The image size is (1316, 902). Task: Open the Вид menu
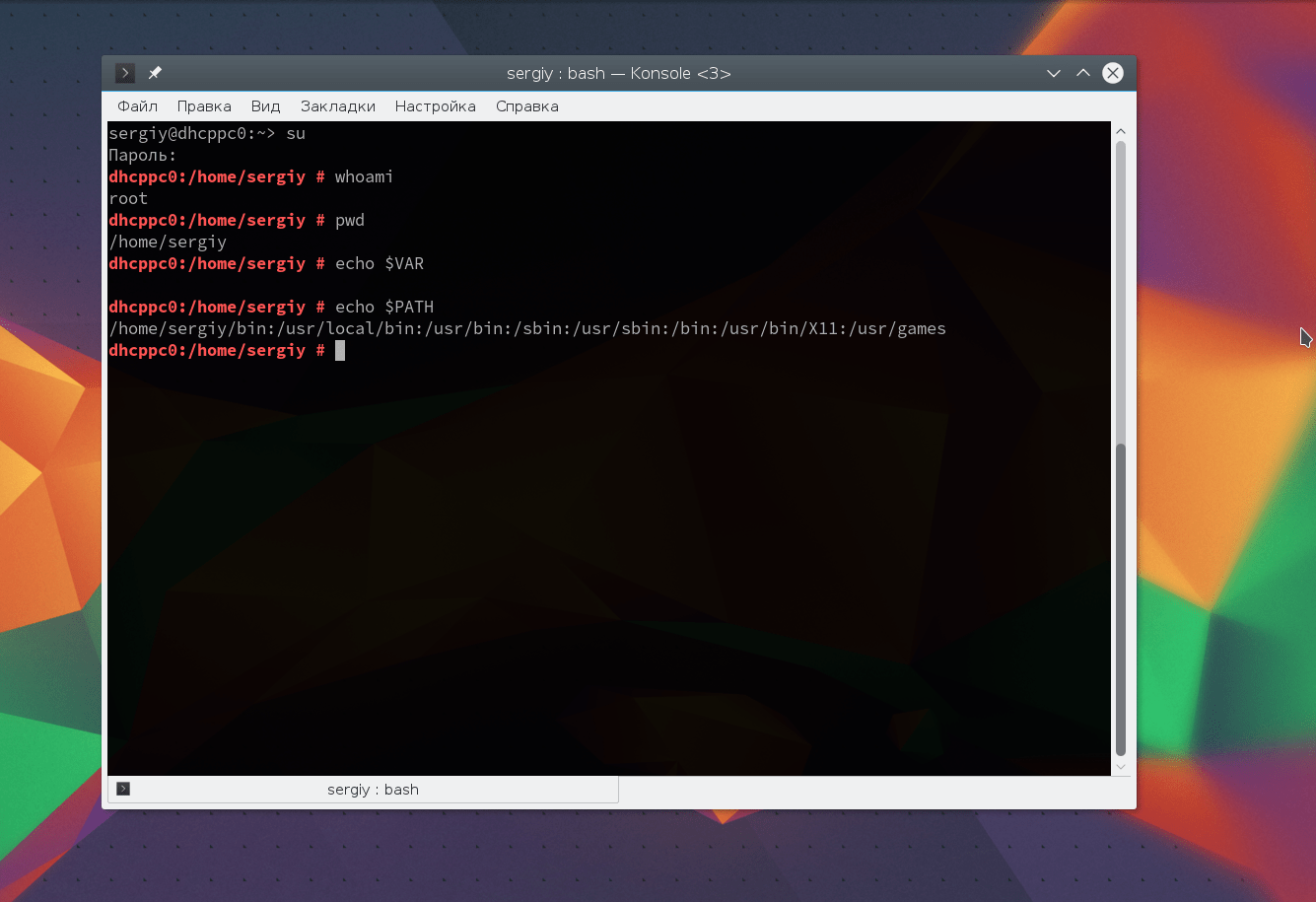pos(264,105)
